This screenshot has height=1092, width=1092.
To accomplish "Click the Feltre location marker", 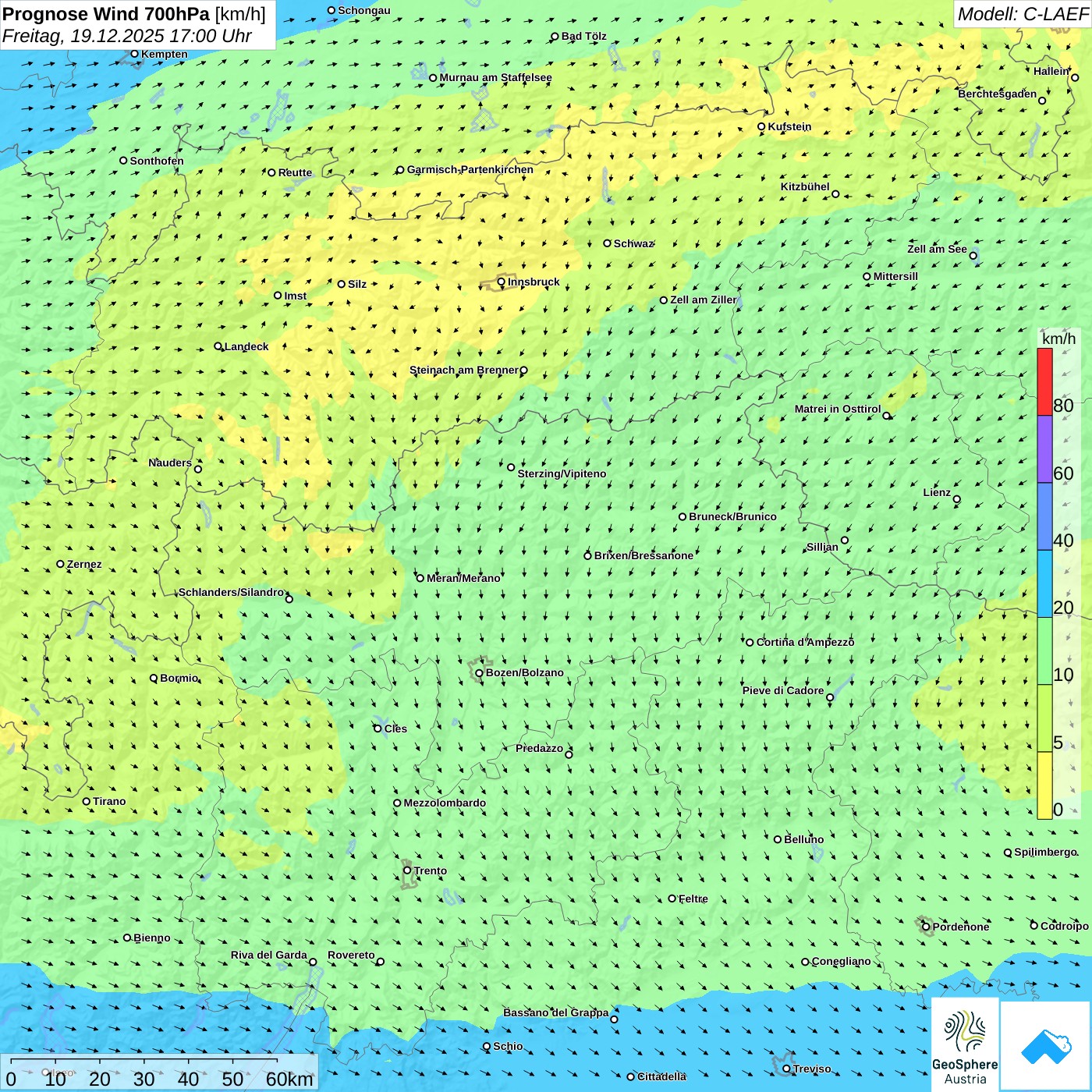I will point(672,899).
